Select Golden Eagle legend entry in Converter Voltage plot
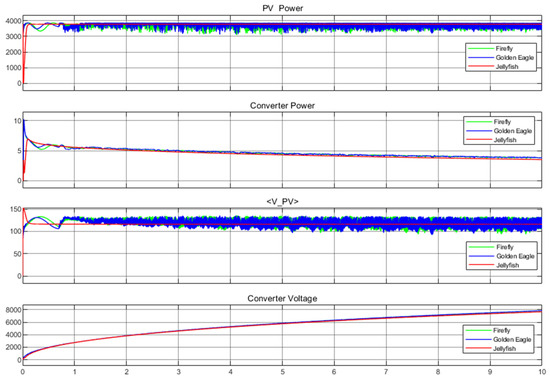 pyautogui.click(x=512, y=339)
